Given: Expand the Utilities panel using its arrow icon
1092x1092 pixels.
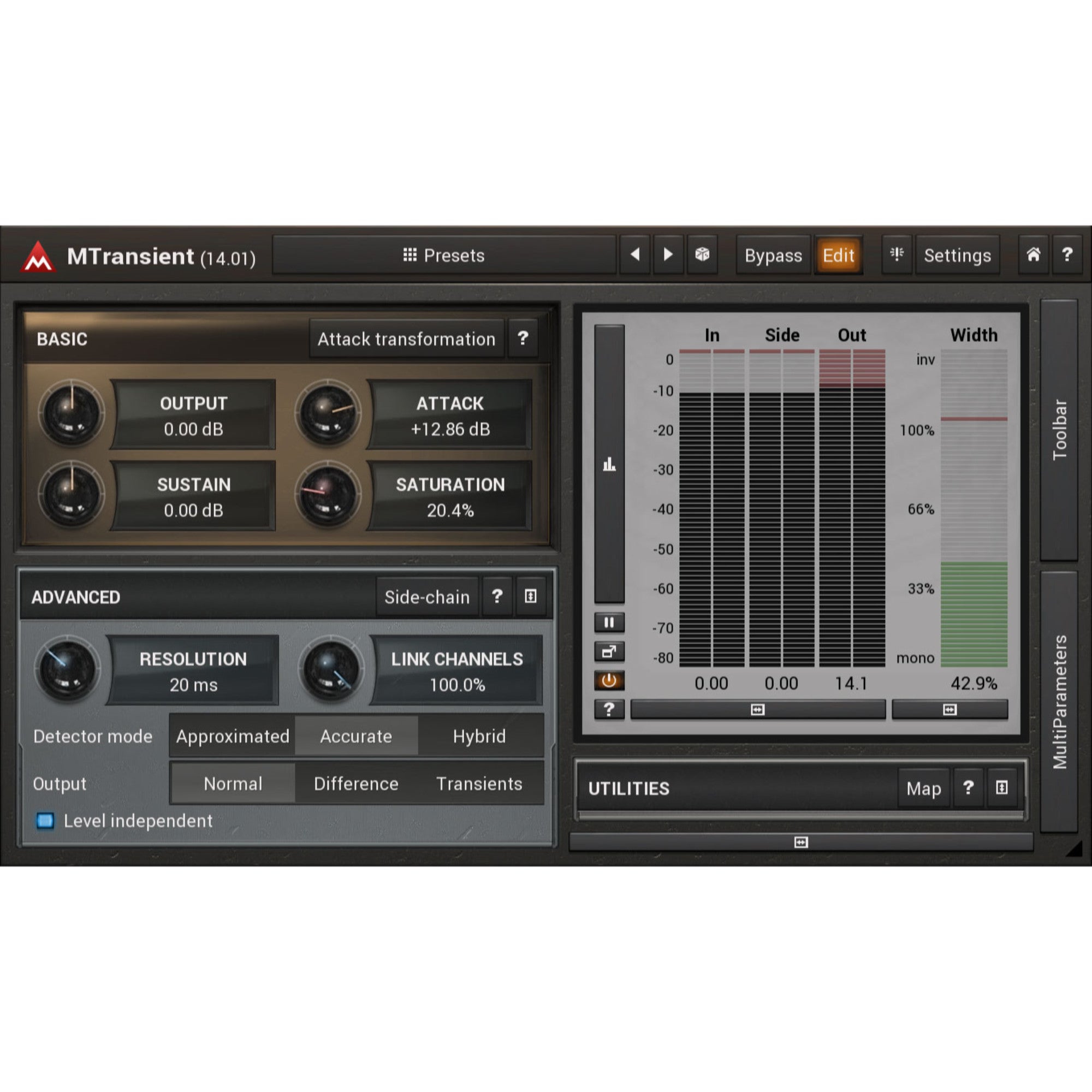Looking at the screenshot, I should pyautogui.click(x=1001, y=788).
